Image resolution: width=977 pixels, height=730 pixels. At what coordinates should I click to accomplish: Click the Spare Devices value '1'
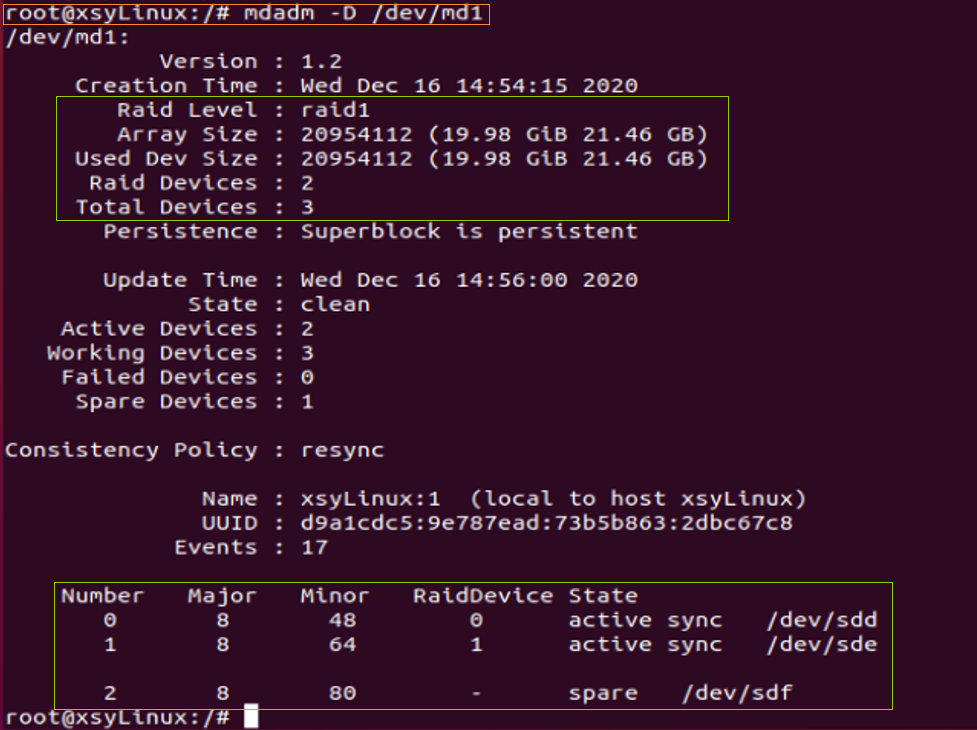tap(307, 402)
